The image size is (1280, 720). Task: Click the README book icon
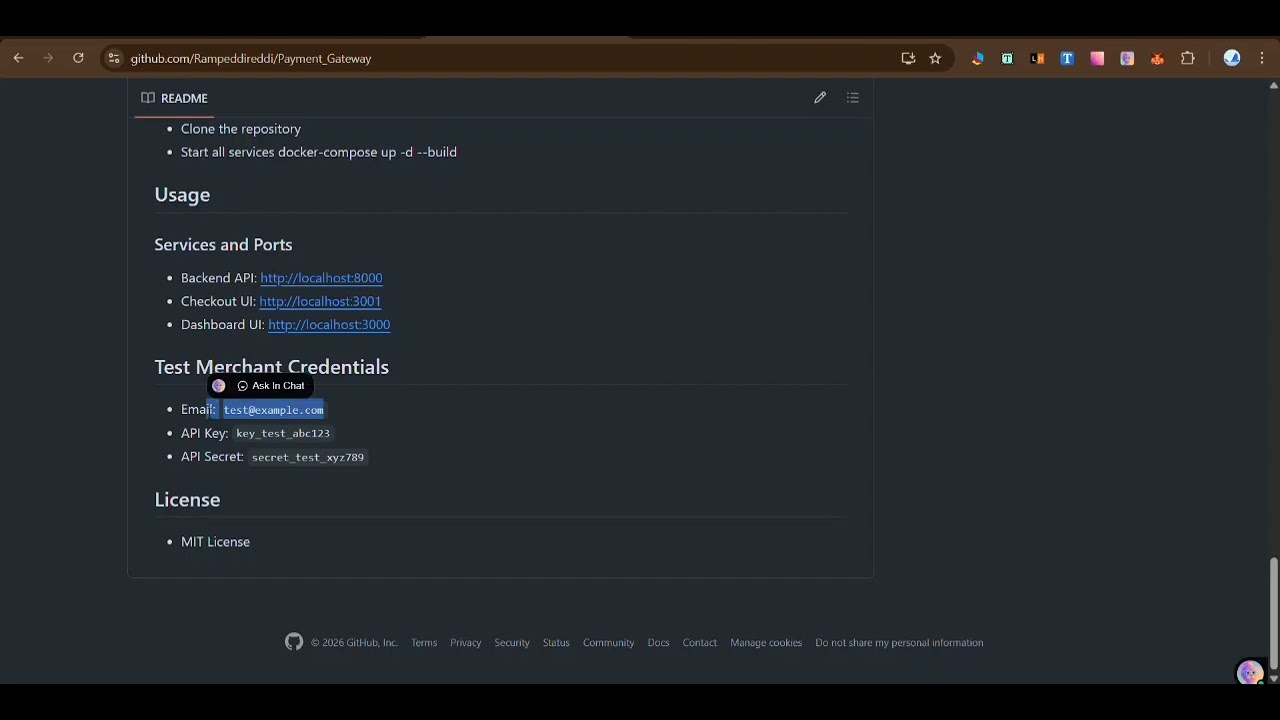point(148,98)
